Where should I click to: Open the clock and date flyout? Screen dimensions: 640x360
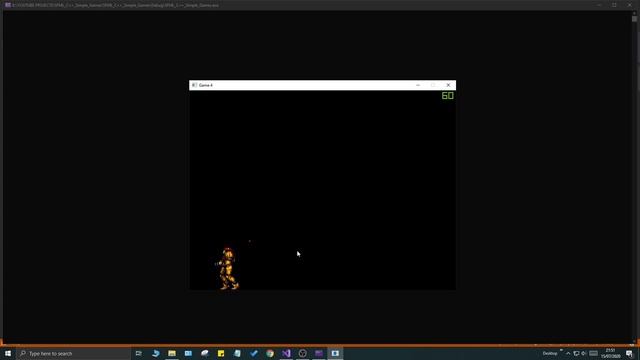[x=611, y=353]
